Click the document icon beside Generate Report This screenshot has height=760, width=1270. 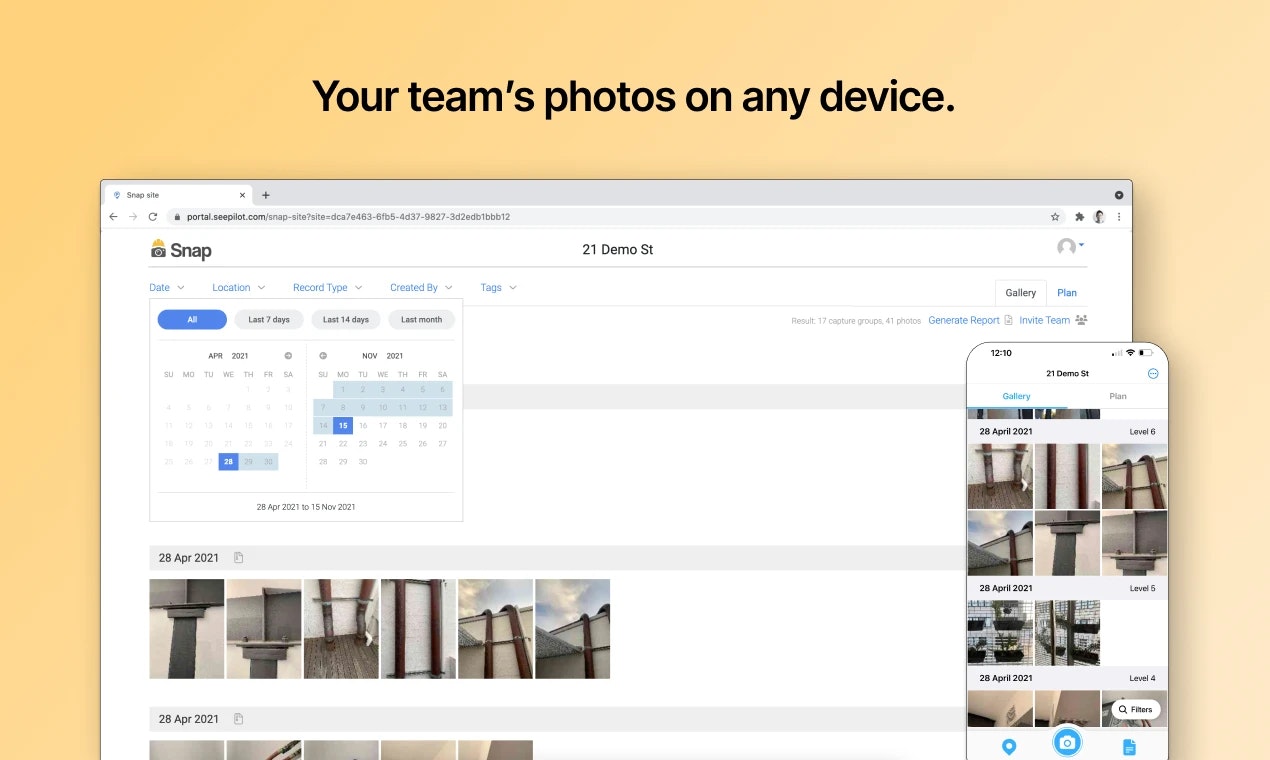(x=1008, y=320)
